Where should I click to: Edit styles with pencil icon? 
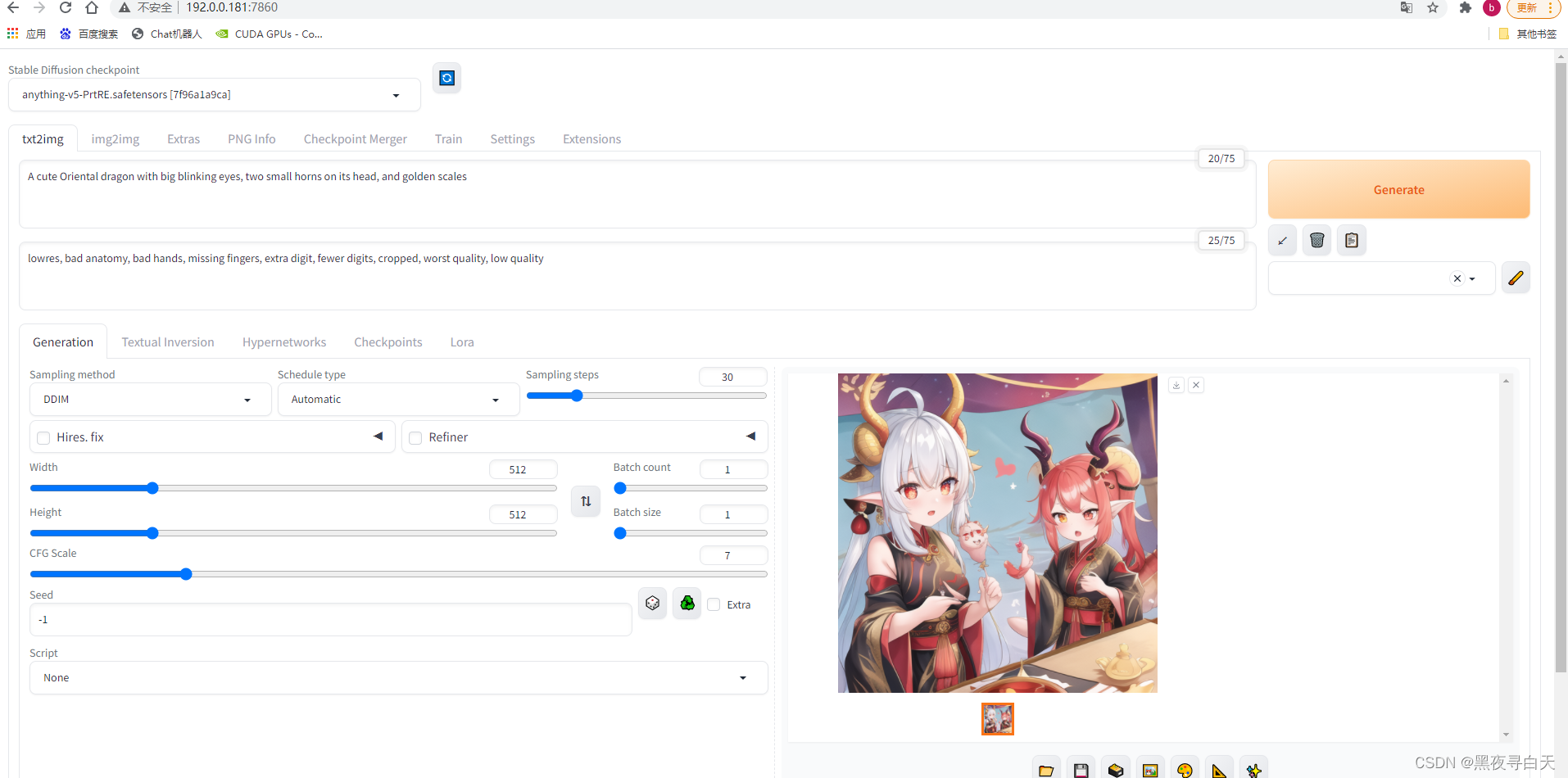(1516, 278)
